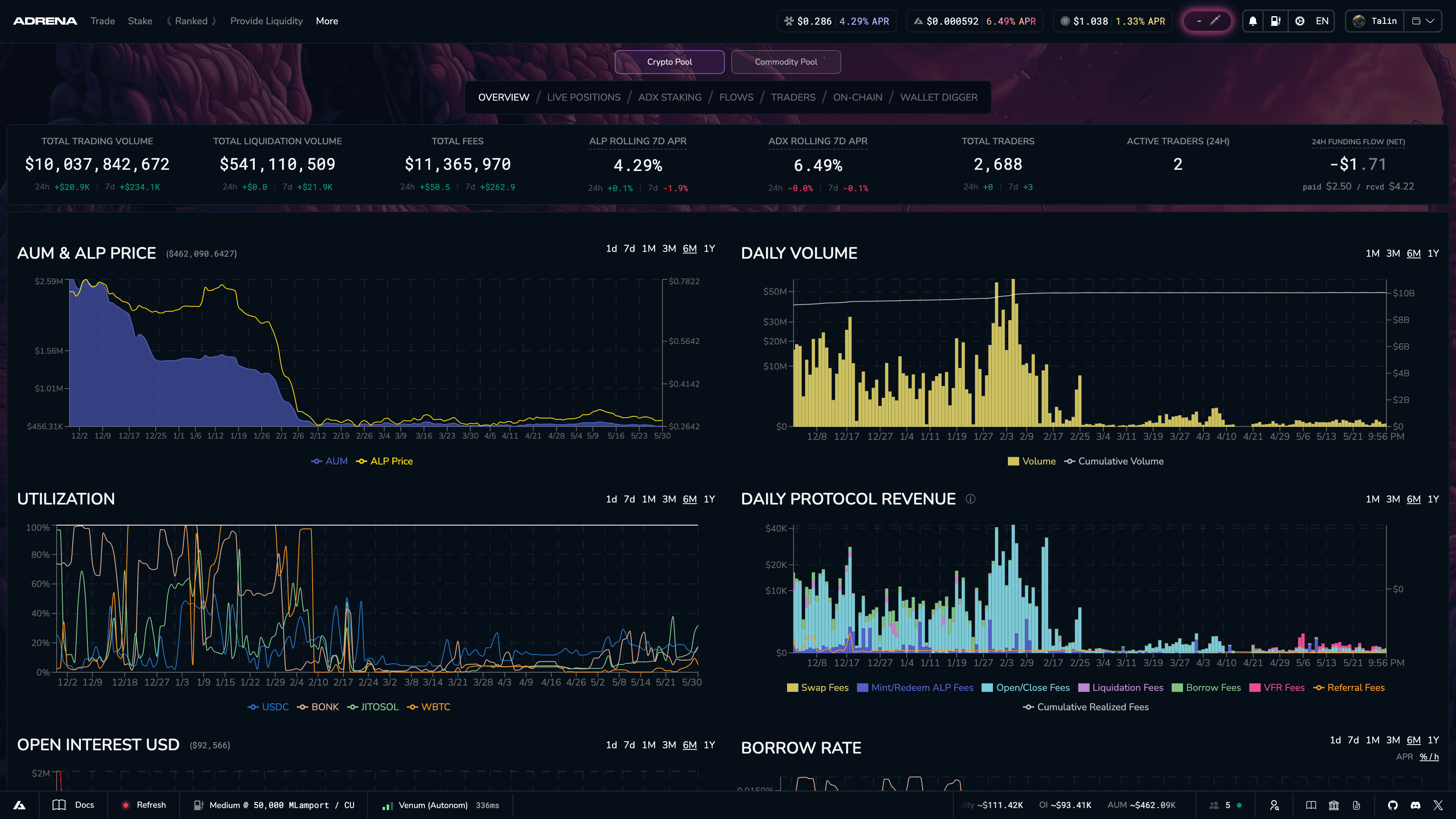Open the user search icon in footer
This screenshot has height=819, width=1456.
coord(1274,805)
